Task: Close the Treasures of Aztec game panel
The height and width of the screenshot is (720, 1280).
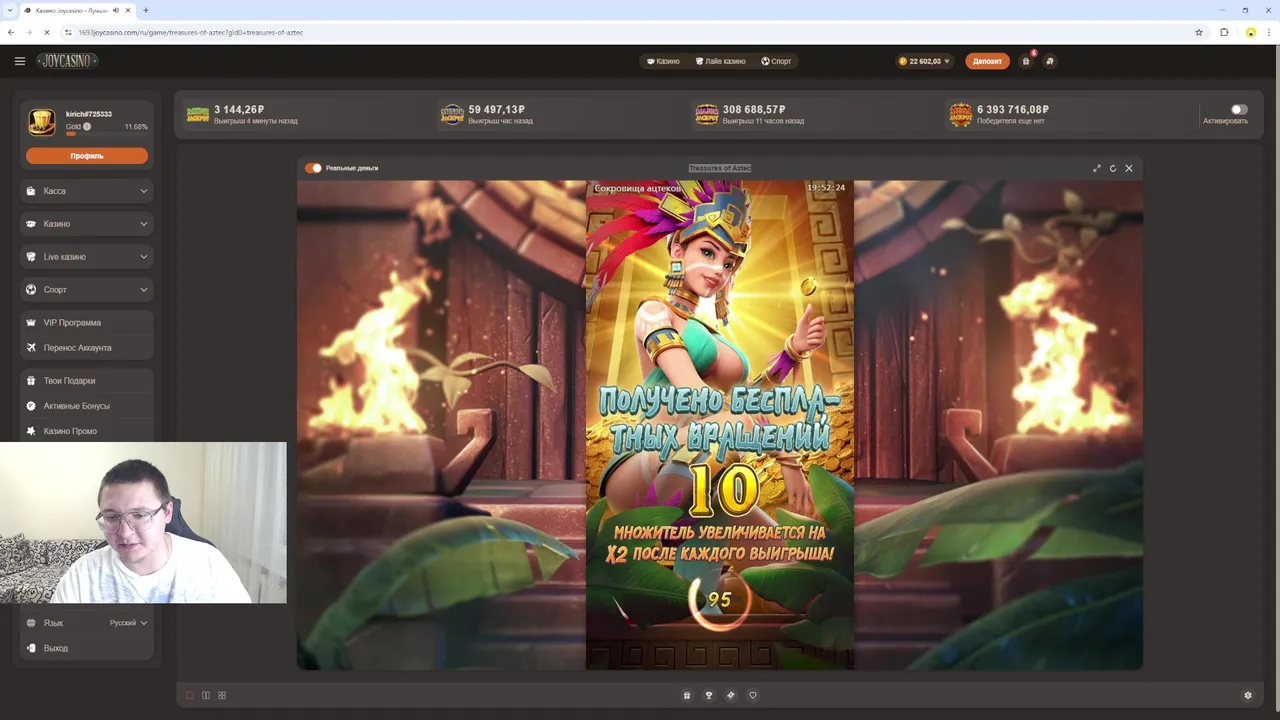Action: click(x=1129, y=168)
